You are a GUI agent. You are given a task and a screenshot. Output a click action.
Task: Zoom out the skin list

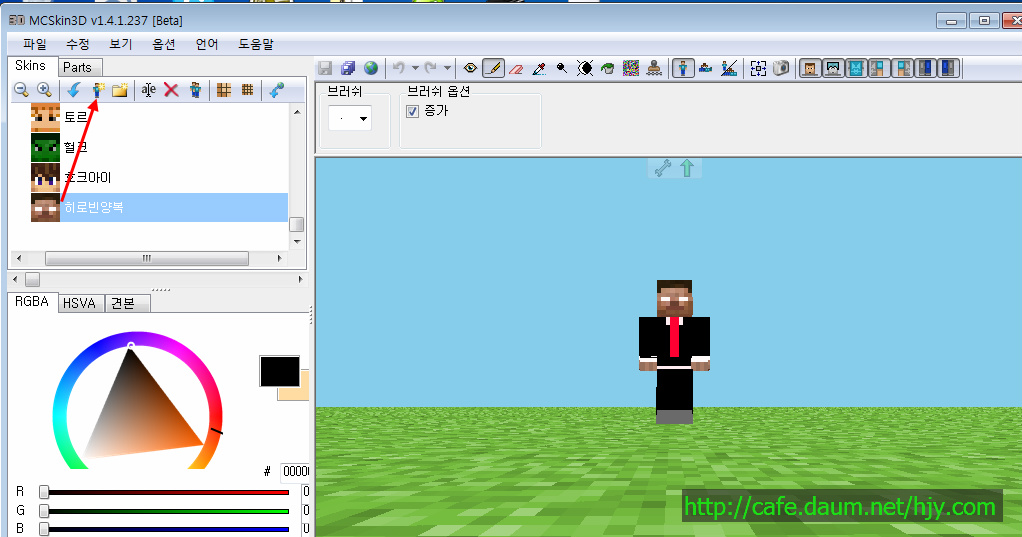point(21,90)
